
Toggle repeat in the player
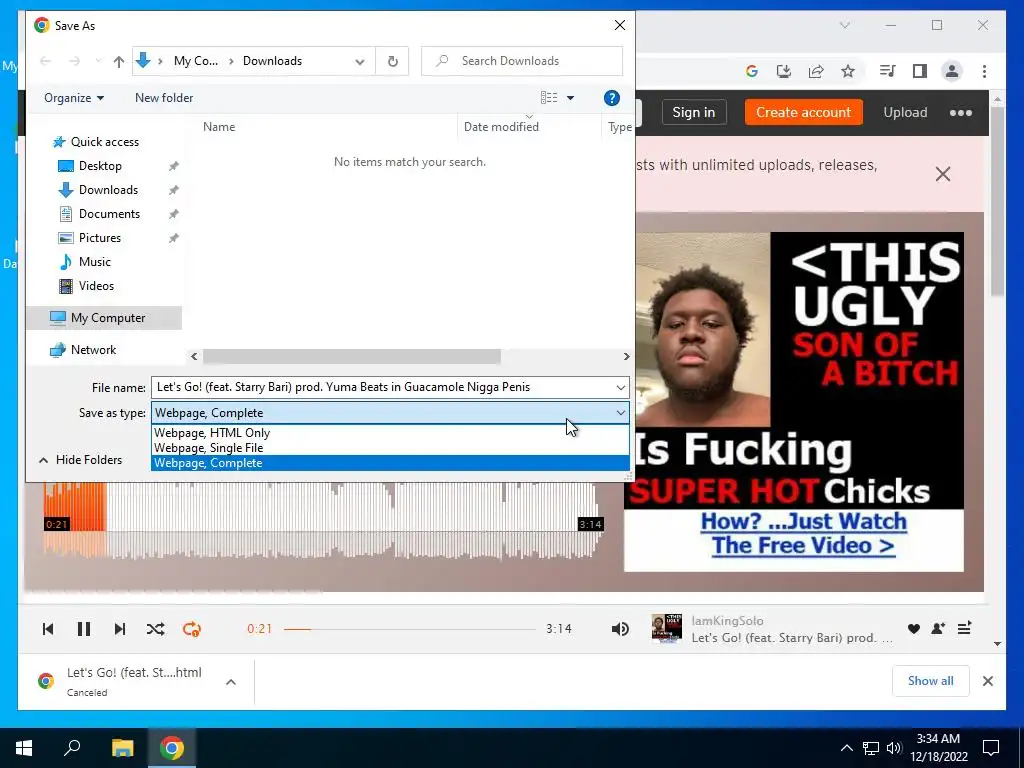(x=191, y=629)
